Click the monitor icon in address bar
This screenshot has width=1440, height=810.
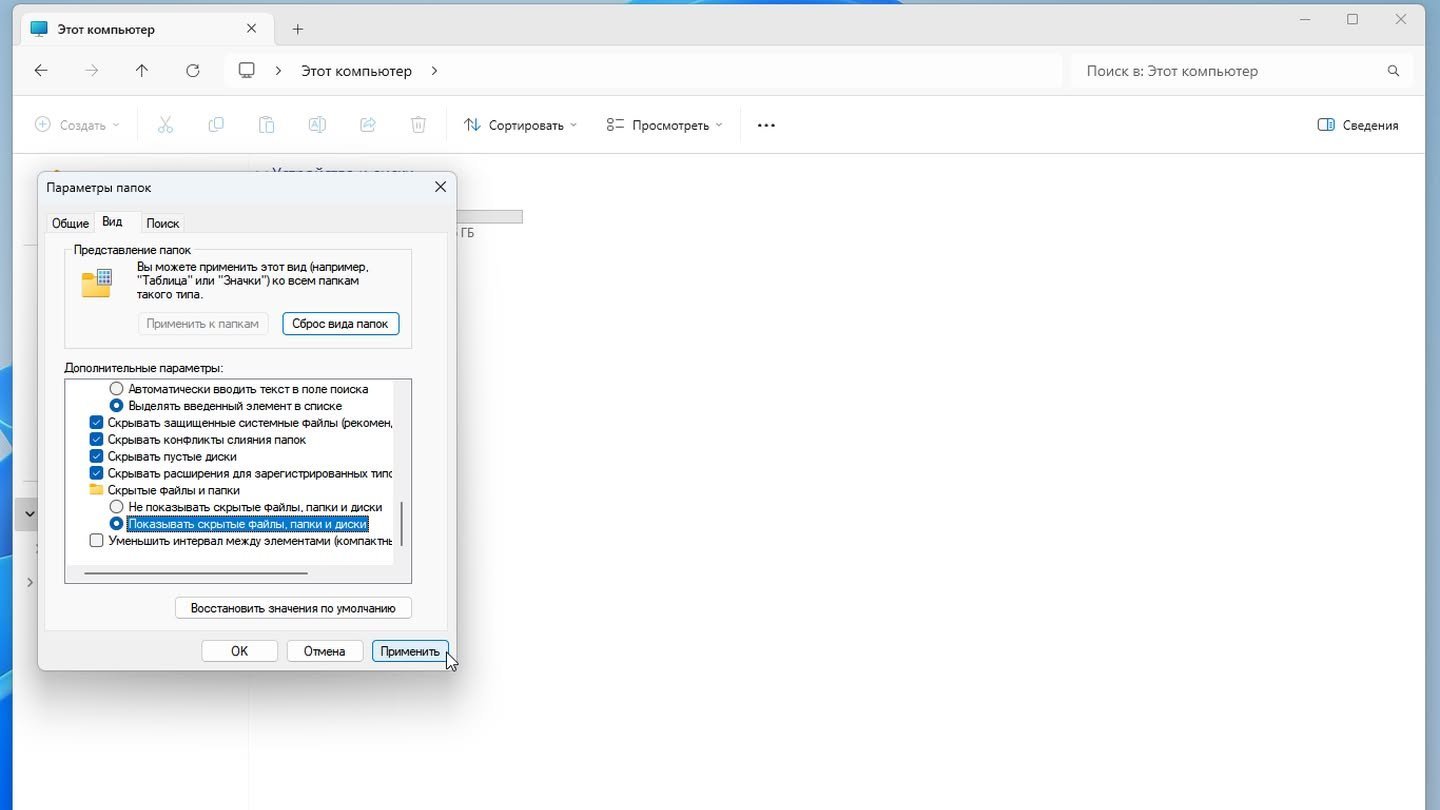(x=246, y=71)
